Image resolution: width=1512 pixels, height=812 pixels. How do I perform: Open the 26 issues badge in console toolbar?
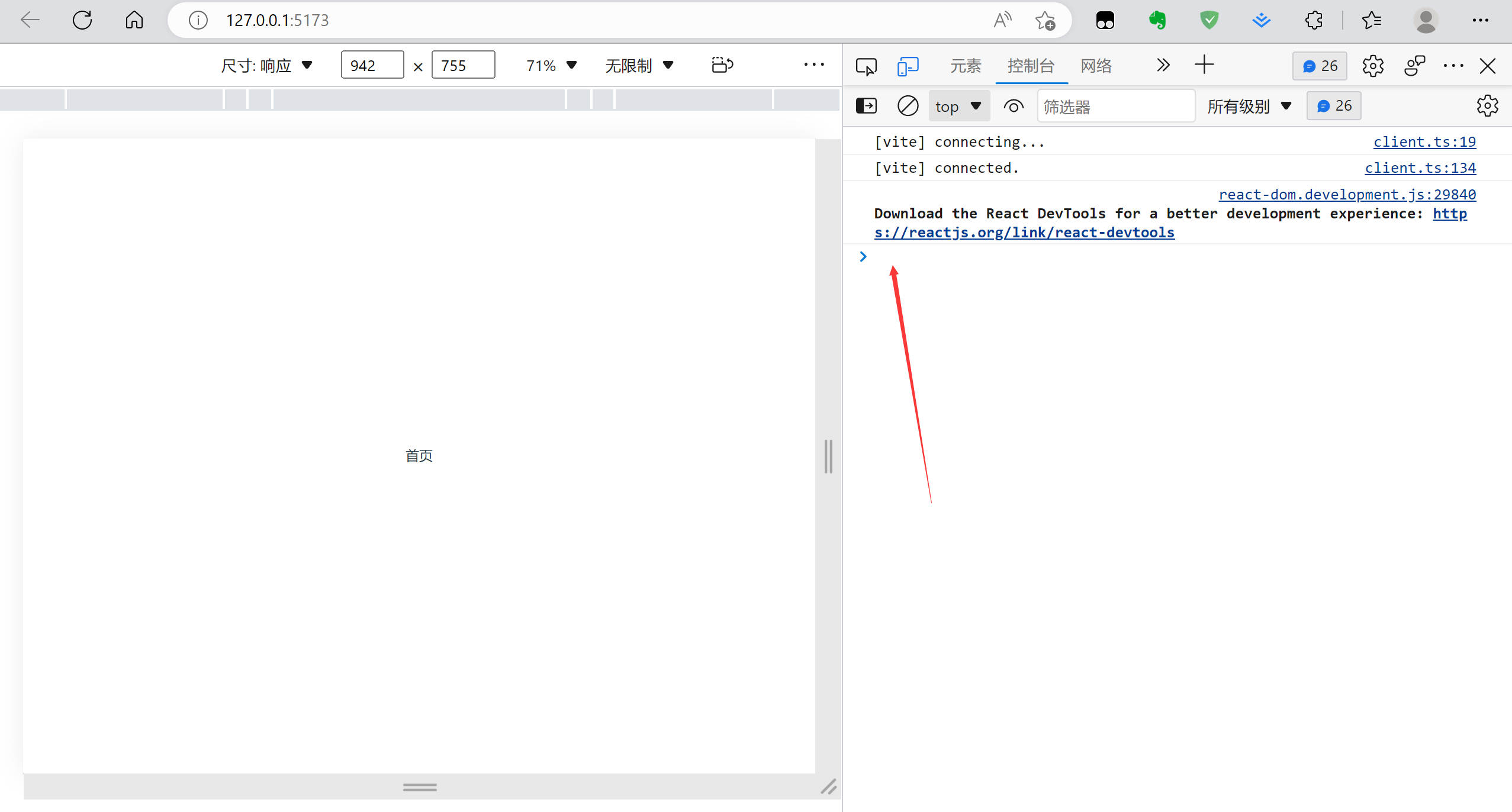[1334, 106]
